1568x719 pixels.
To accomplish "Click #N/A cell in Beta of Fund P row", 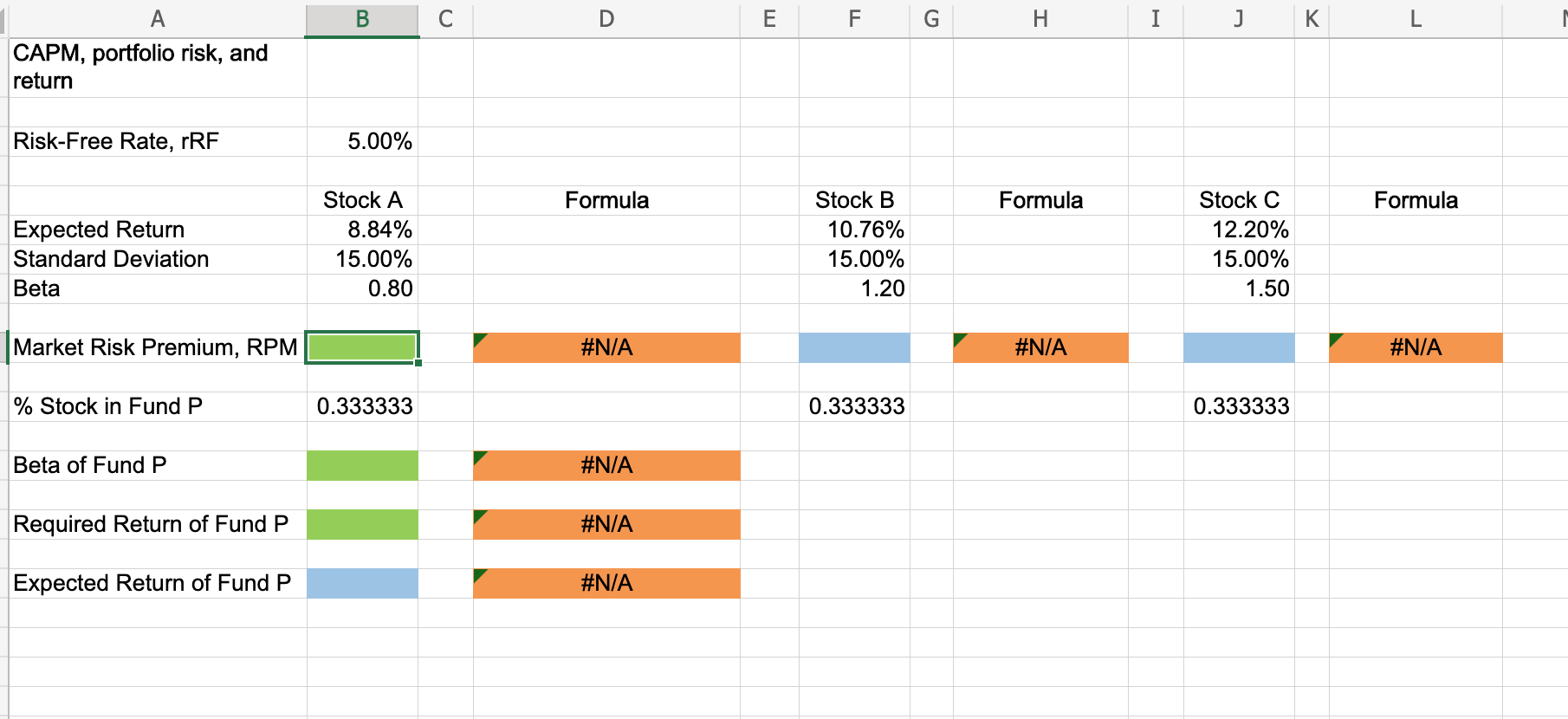I will pyautogui.click(x=606, y=465).
